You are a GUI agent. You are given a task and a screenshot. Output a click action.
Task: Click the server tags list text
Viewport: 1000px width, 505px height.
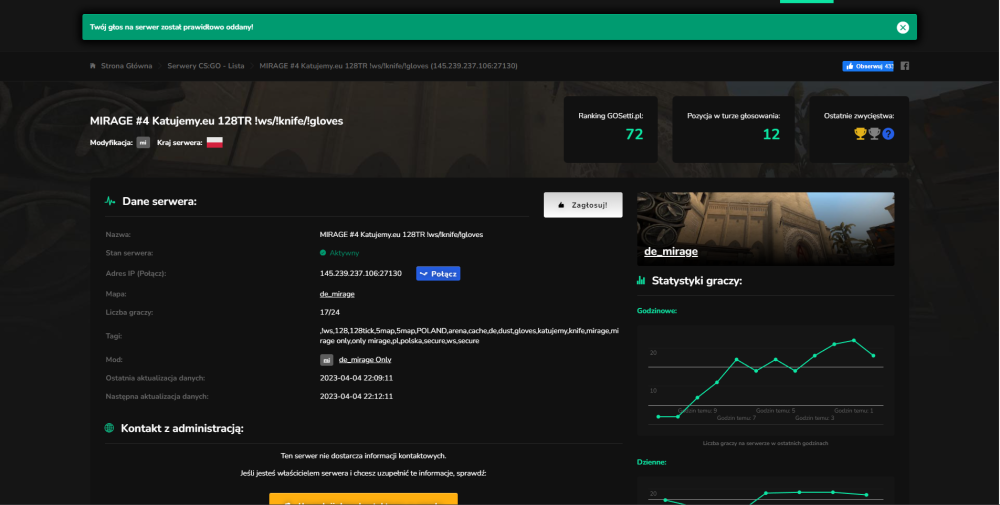tap(469, 336)
